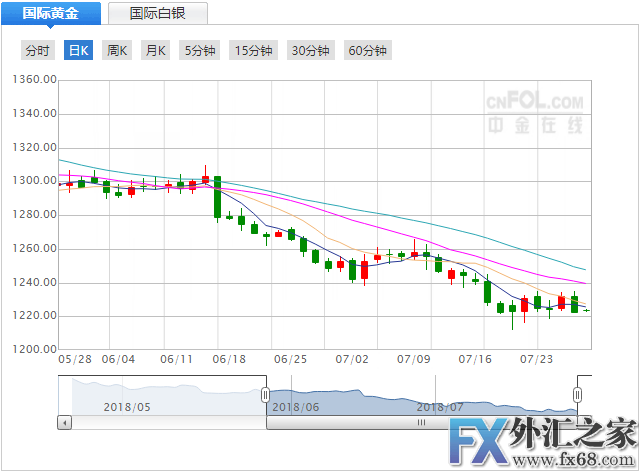Select the 分时 chart view
This screenshot has width=639, height=471.
click(x=38, y=51)
